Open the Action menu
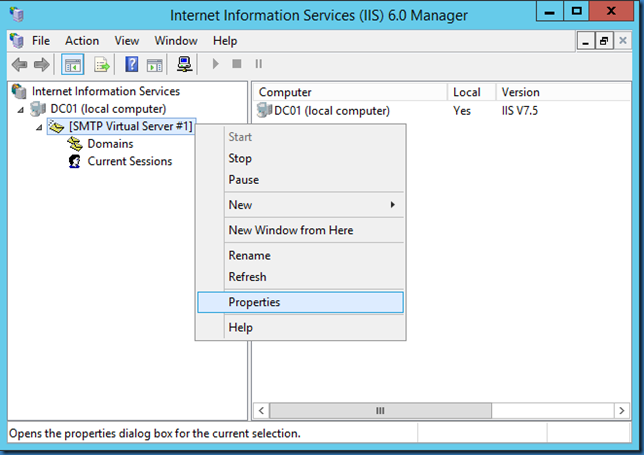Screen dimensions: 644x455 click(82, 41)
